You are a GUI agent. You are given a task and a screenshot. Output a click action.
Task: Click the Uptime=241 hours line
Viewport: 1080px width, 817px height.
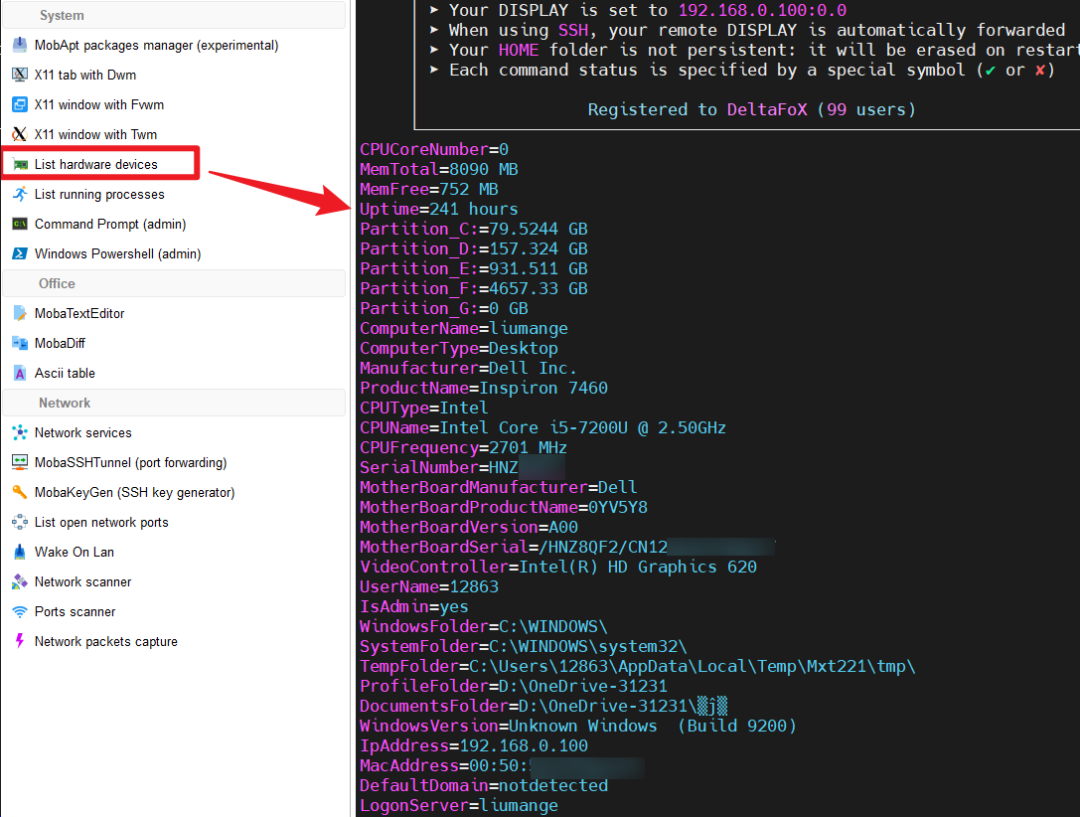coord(439,209)
